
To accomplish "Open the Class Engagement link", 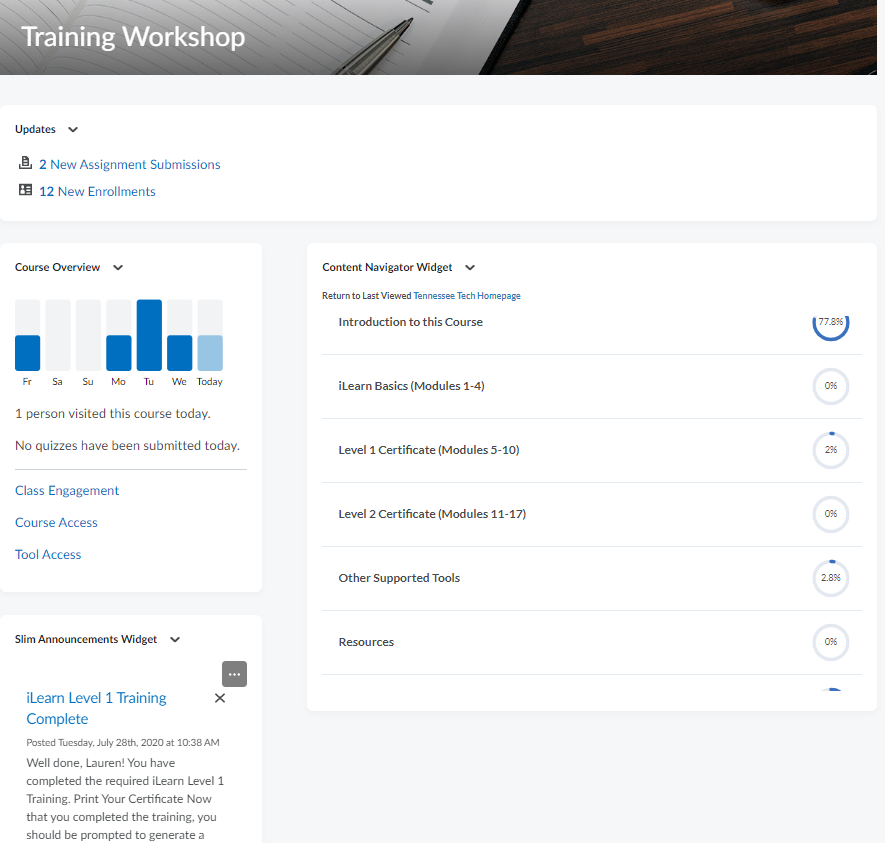I will [67, 491].
